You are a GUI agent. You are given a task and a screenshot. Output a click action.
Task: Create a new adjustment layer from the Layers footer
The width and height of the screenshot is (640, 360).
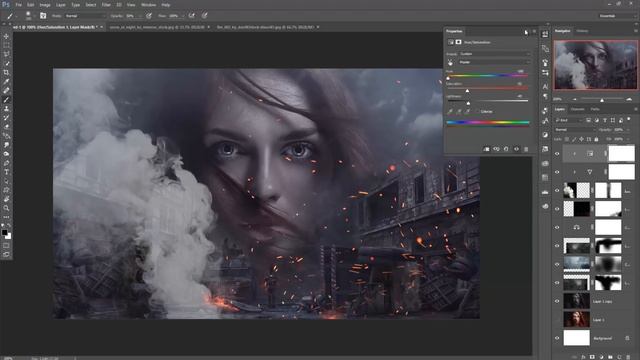point(601,357)
